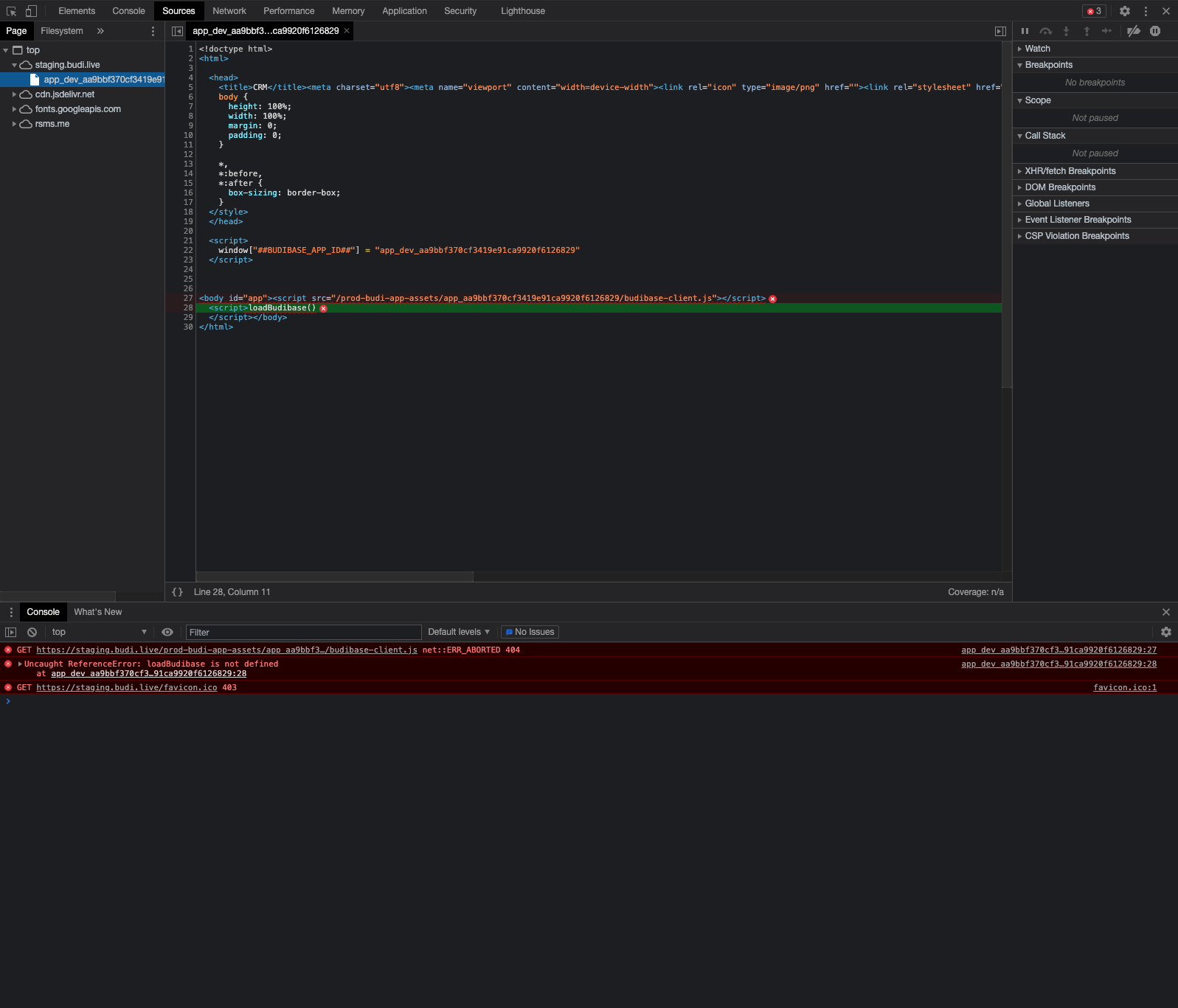The height and width of the screenshot is (1008, 1178).
Task: Create a live expression with eye icon
Action: tap(167, 632)
